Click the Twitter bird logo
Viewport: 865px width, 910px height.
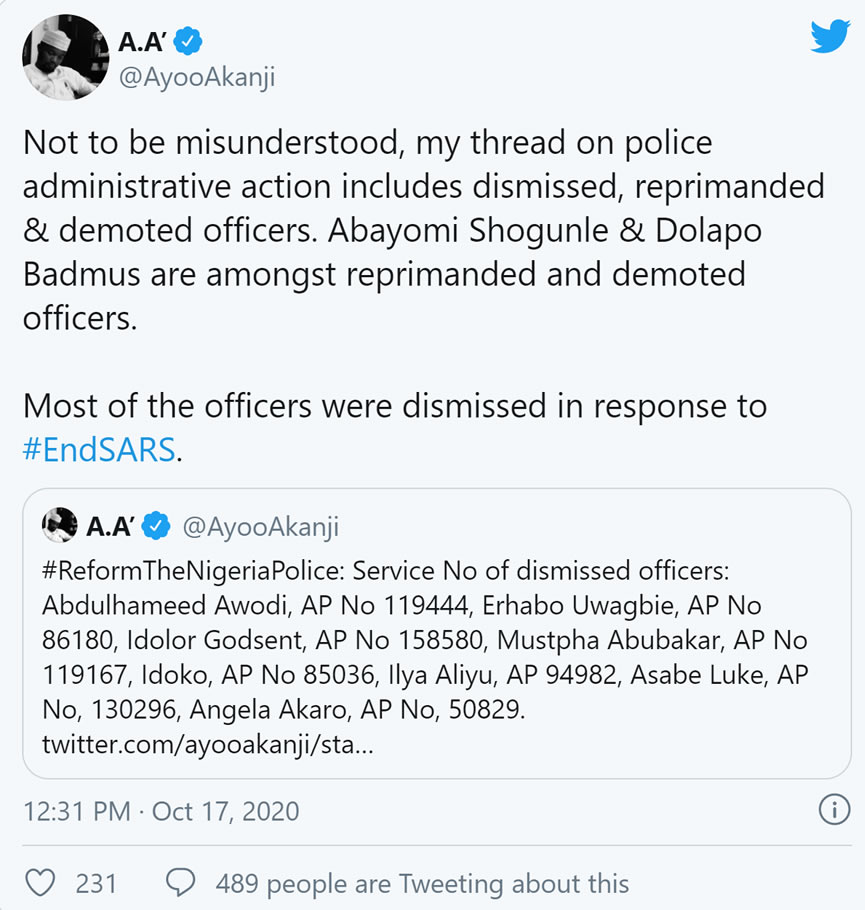click(x=830, y=38)
